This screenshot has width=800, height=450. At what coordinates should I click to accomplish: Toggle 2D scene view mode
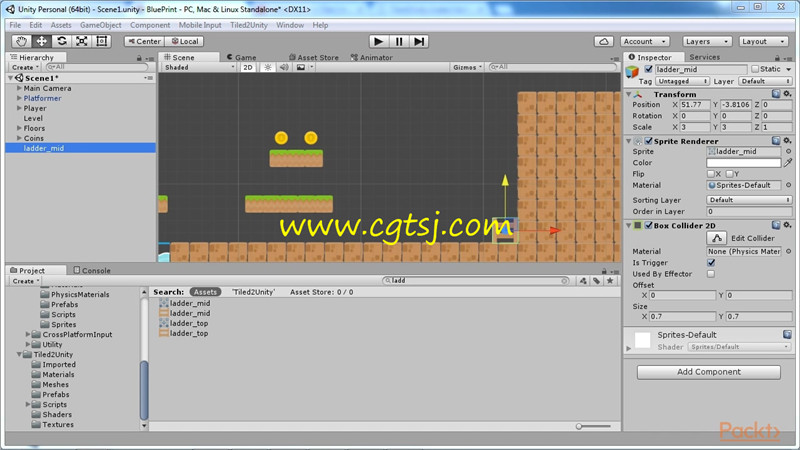[x=247, y=67]
